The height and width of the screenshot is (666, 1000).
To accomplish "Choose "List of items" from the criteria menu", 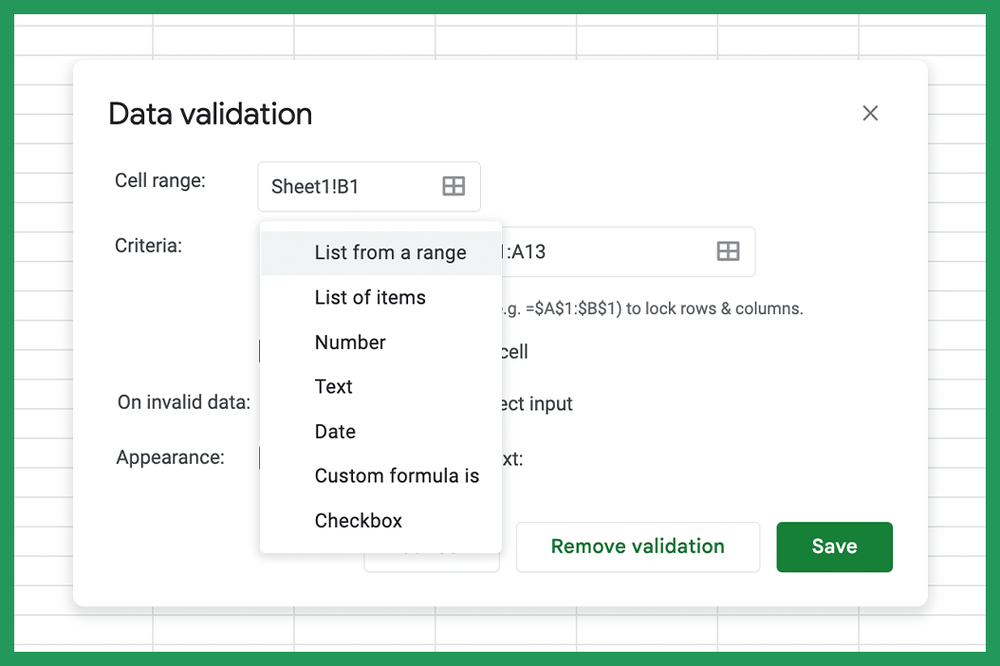I will click(369, 297).
